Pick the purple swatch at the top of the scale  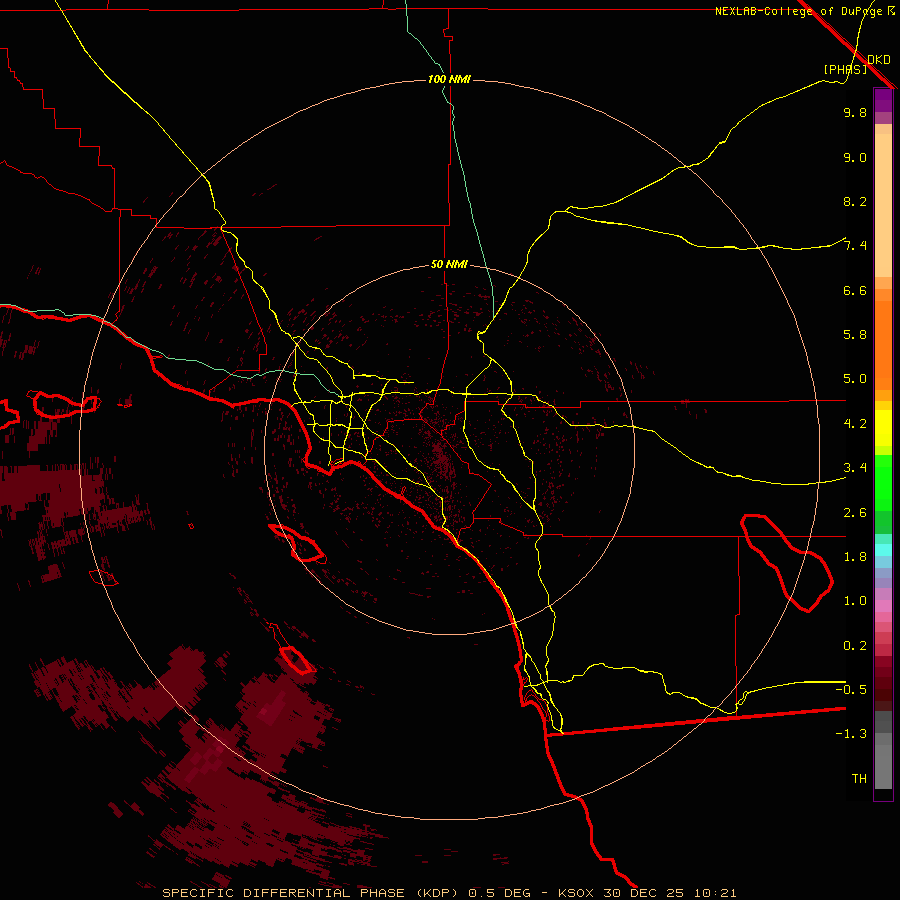point(883,100)
